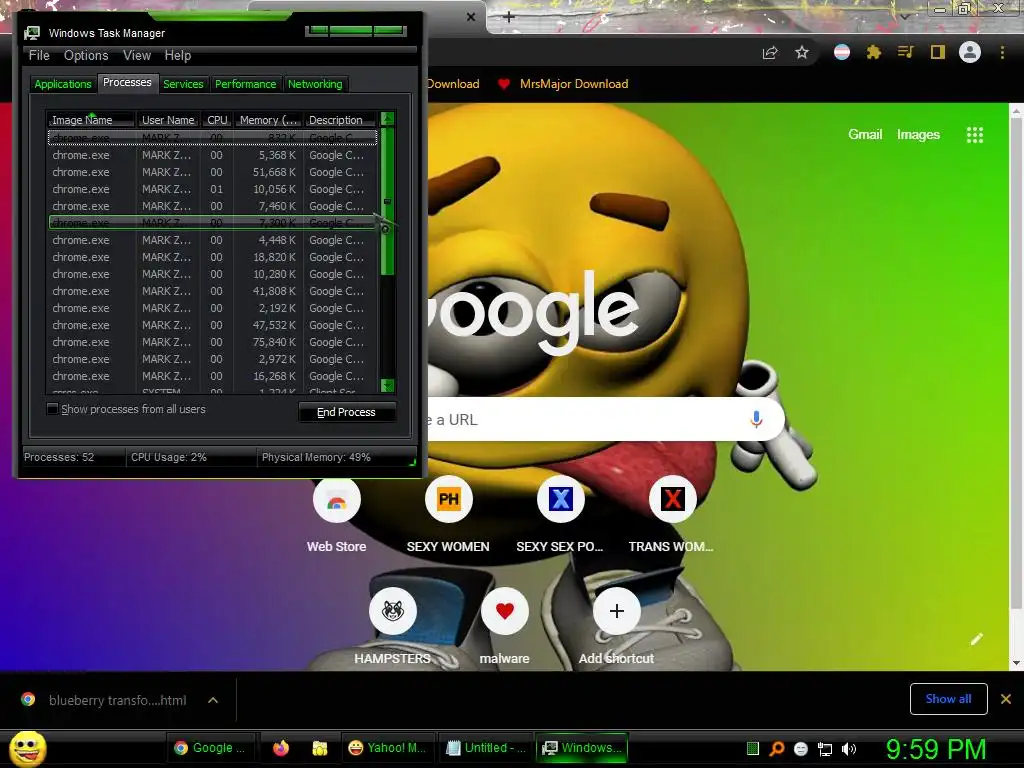Open the folder icon on taskbar
The image size is (1024, 768).
tap(320, 748)
